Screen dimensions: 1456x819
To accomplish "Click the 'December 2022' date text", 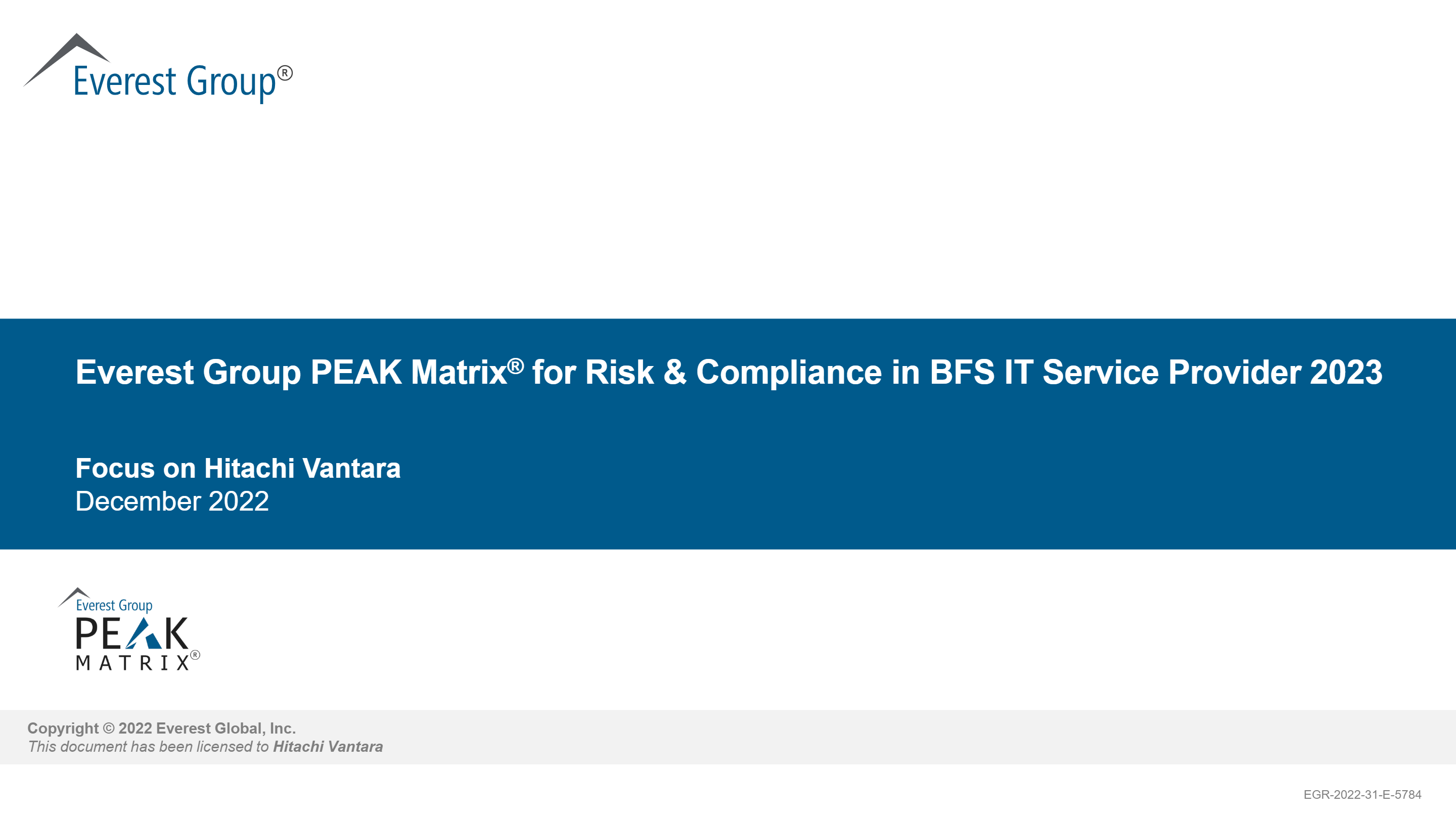I will pyautogui.click(x=172, y=502).
